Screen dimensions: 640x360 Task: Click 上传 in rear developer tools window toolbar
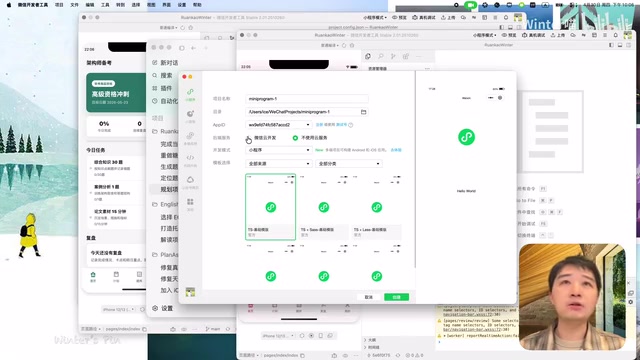point(448,18)
